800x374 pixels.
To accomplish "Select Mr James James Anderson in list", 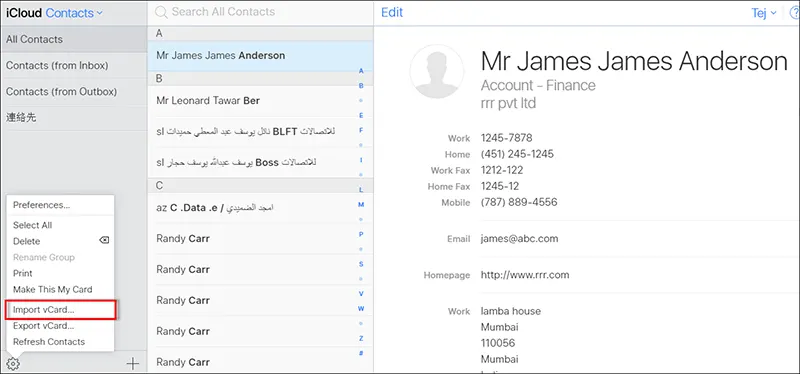I will point(261,56).
